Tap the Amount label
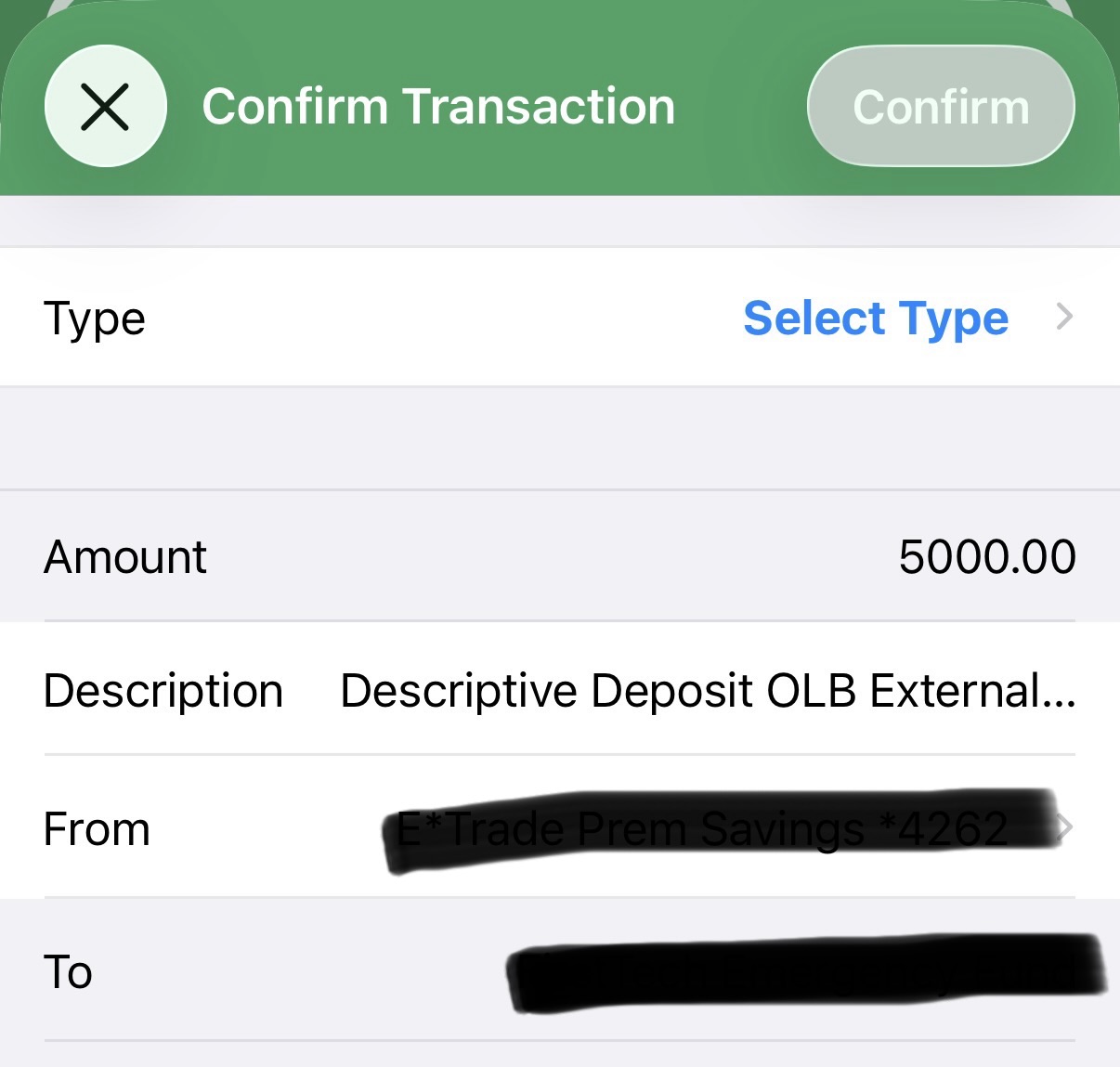The width and height of the screenshot is (1120, 1067). (125, 557)
